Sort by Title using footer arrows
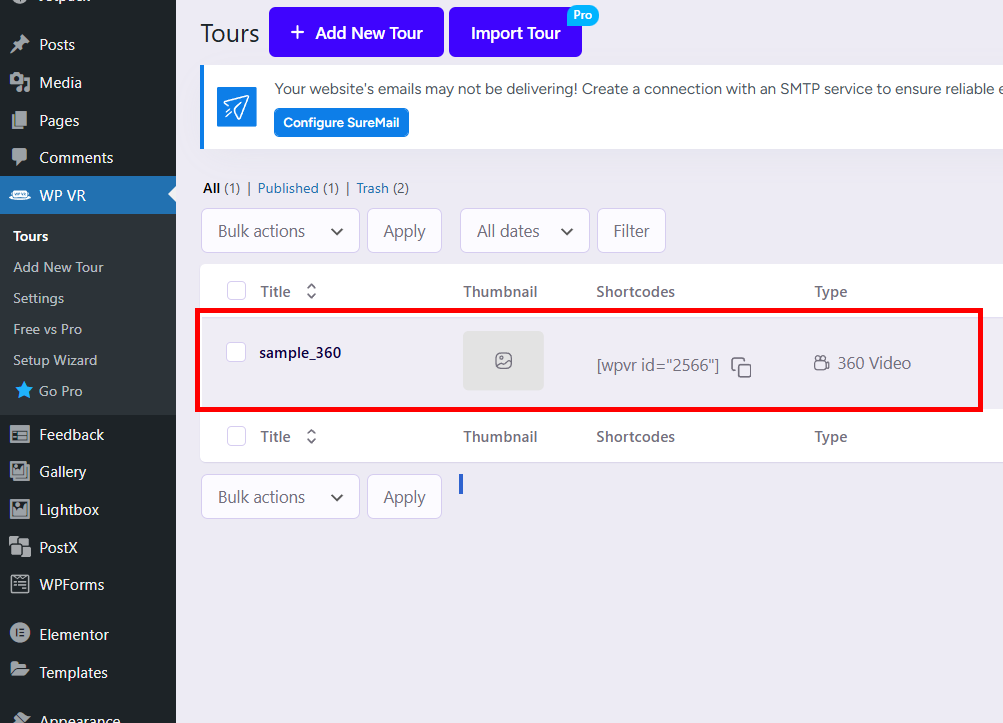 coord(312,436)
